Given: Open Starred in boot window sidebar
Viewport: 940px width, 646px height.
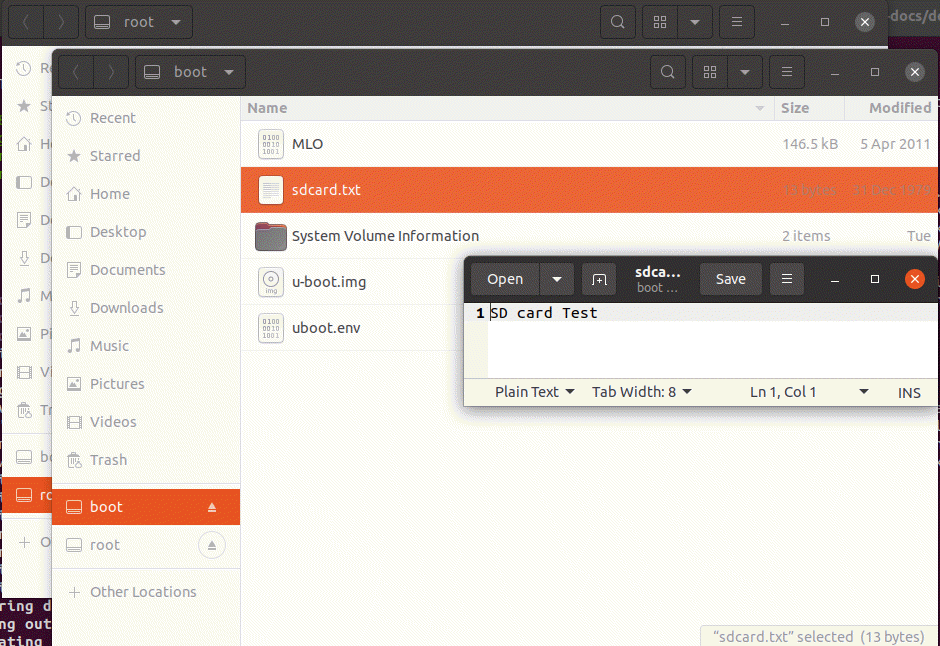Looking at the screenshot, I should tap(146, 156).
